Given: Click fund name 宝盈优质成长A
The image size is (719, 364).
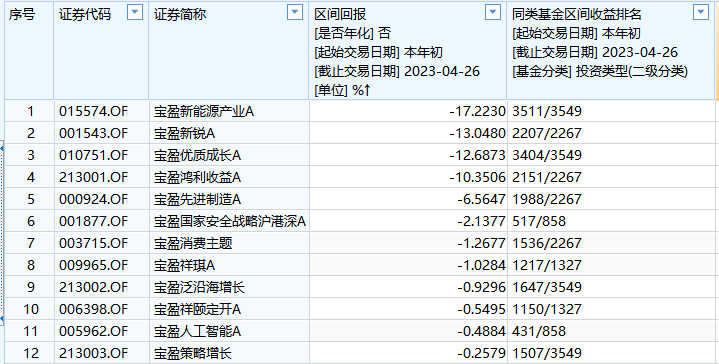Looking at the screenshot, I should (198, 155).
